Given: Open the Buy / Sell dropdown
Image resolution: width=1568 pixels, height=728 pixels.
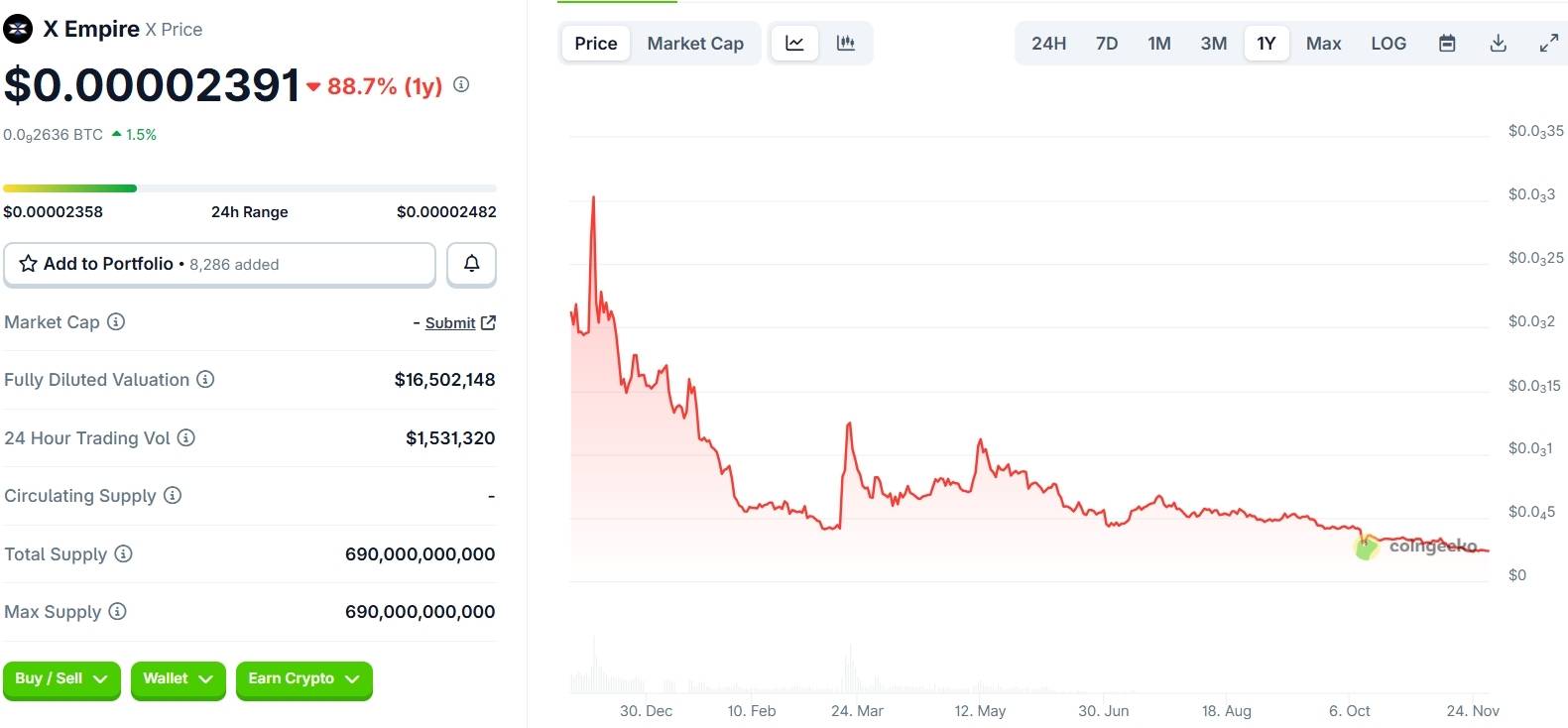Looking at the screenshot, I should coord(61,679).
